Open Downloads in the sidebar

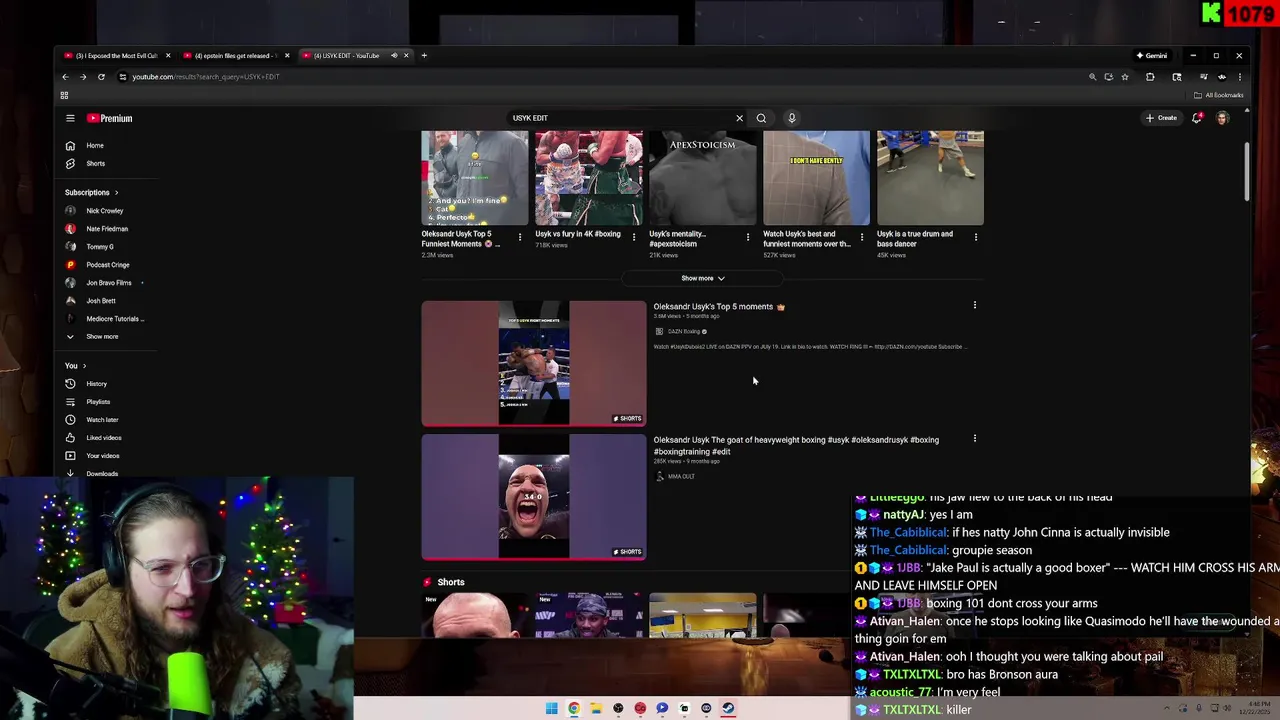click(x=101, y=474)
